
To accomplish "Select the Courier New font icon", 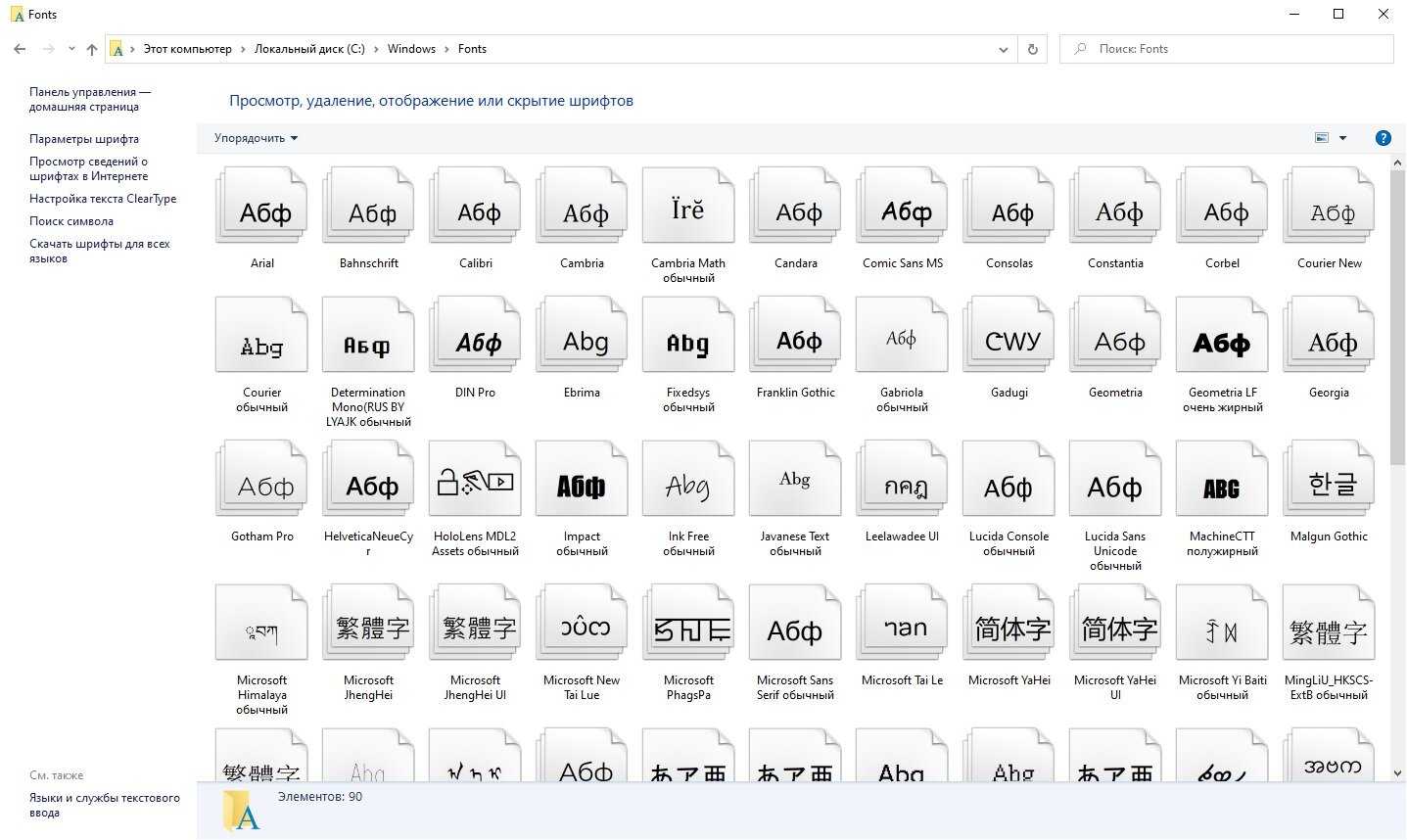I will (1329, 205).
